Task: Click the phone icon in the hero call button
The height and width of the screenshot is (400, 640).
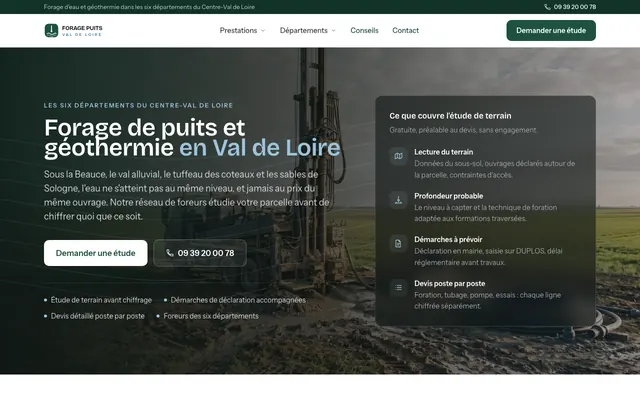Action: 170,253
